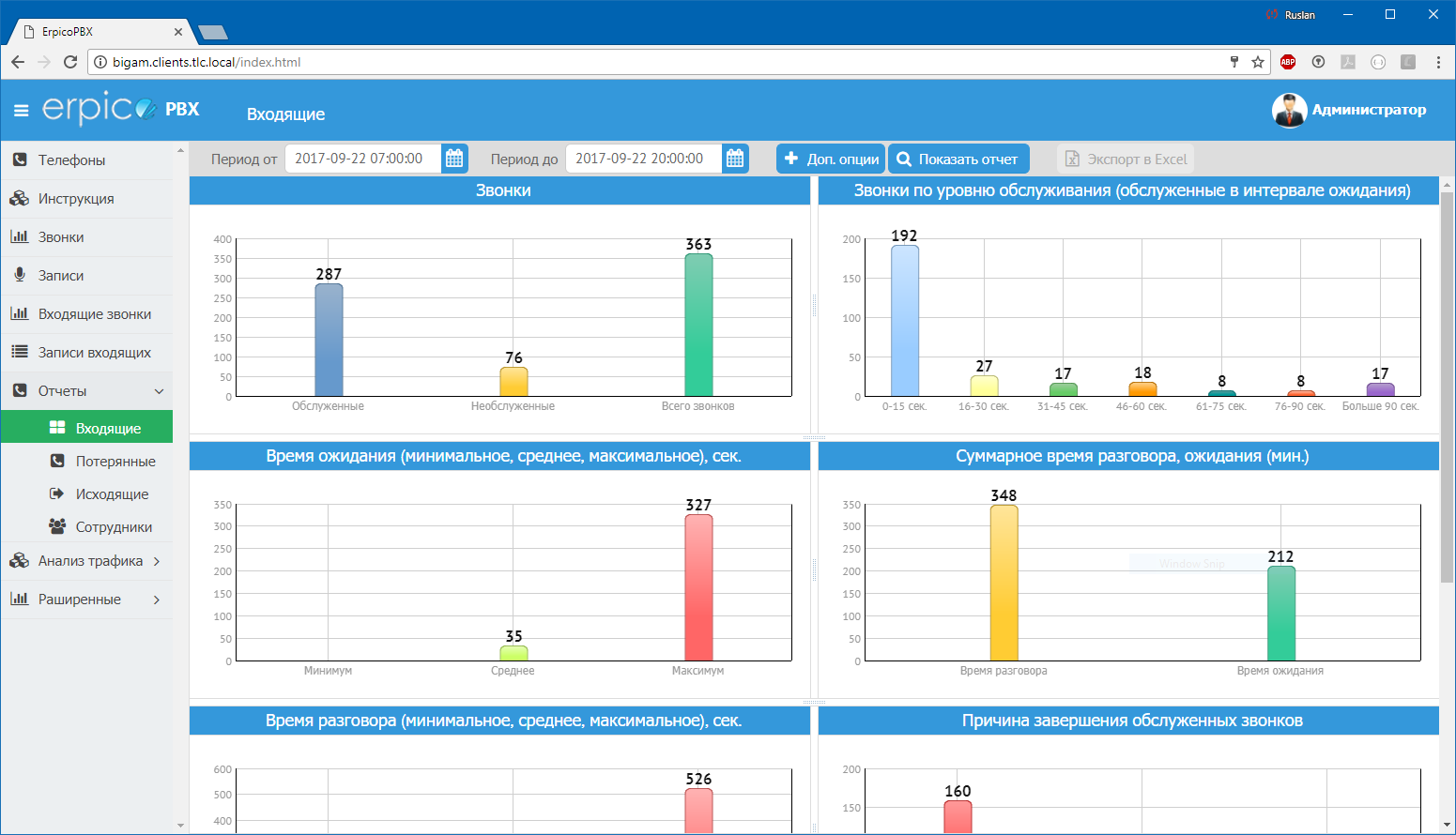Viewport: 1456px width, 835px height.
Task: Click the Записи входящих list icon
Action: point(20,352)
